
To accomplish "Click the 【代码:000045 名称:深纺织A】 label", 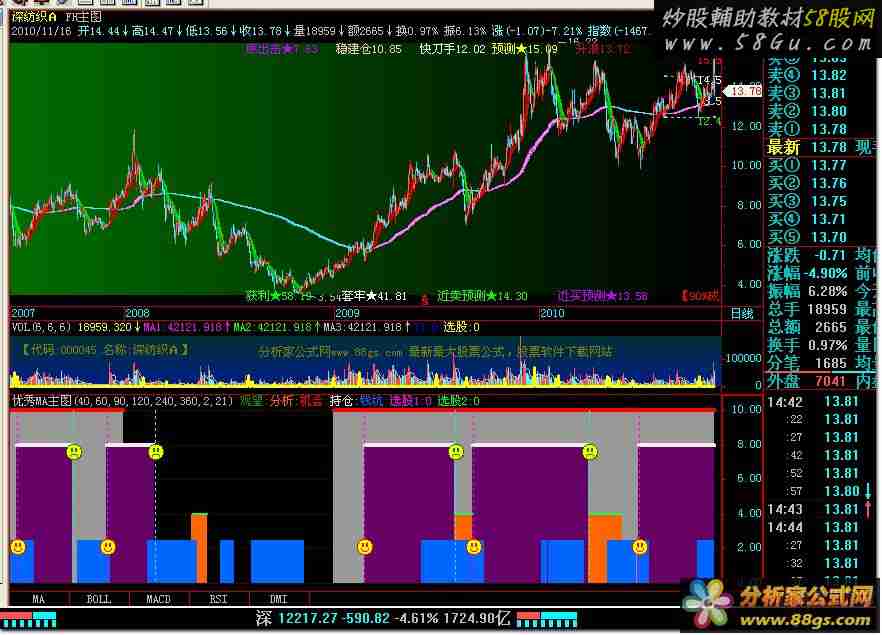I will 104,350.
